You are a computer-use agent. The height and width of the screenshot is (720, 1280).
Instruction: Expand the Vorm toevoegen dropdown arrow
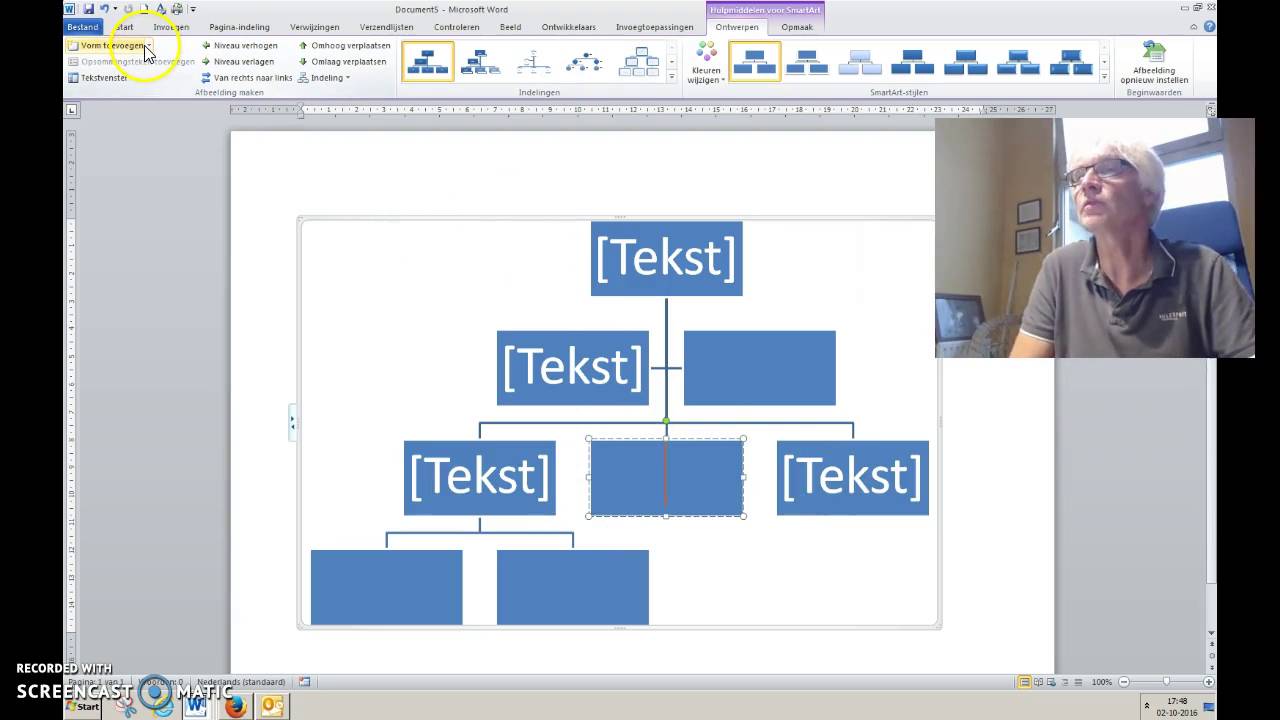[150, 45]
